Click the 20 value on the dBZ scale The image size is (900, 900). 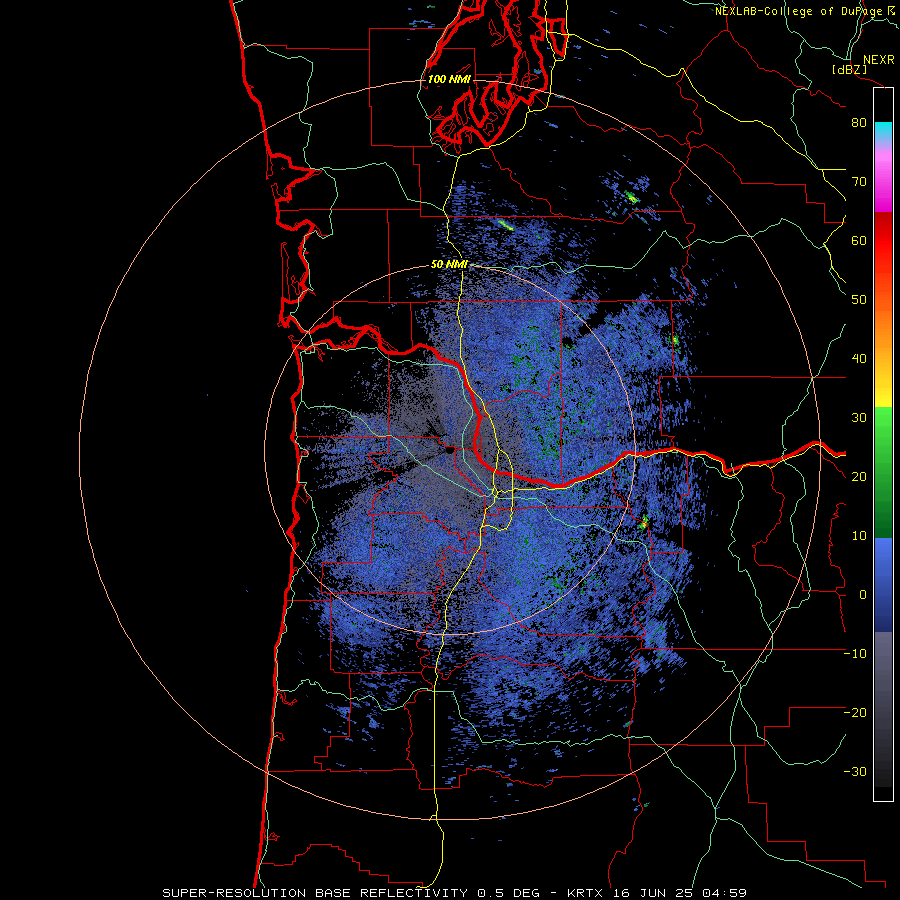click(x=859, y=476)
